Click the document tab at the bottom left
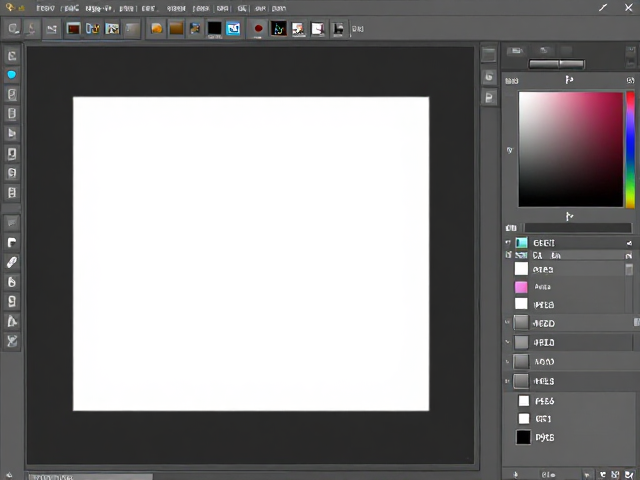The width and height of the screenshot is (640, 480). (x=89, y=477)
